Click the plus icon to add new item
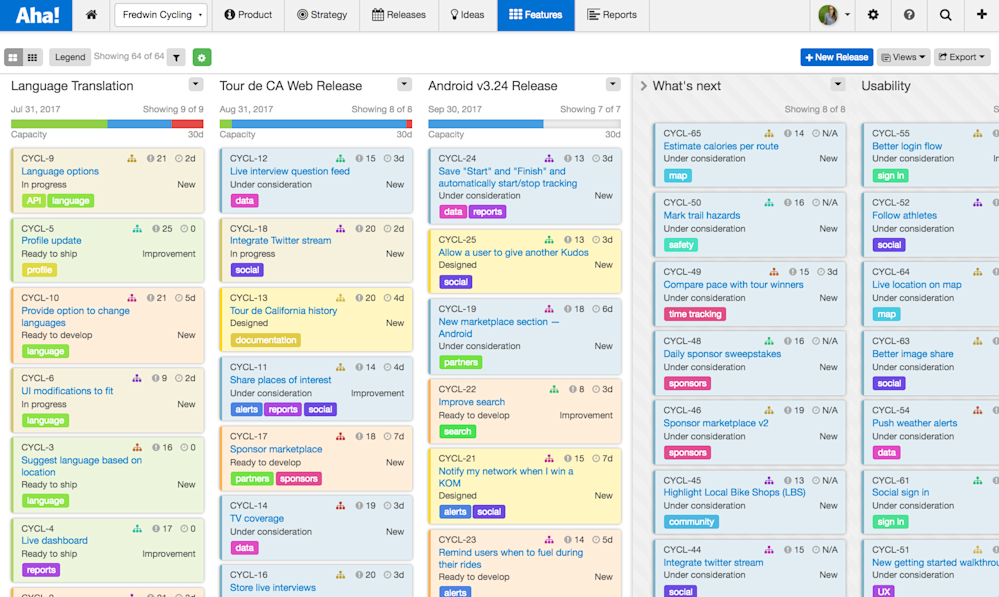The width and height of the screenshot is (999, 597). [x=981, y=15]
